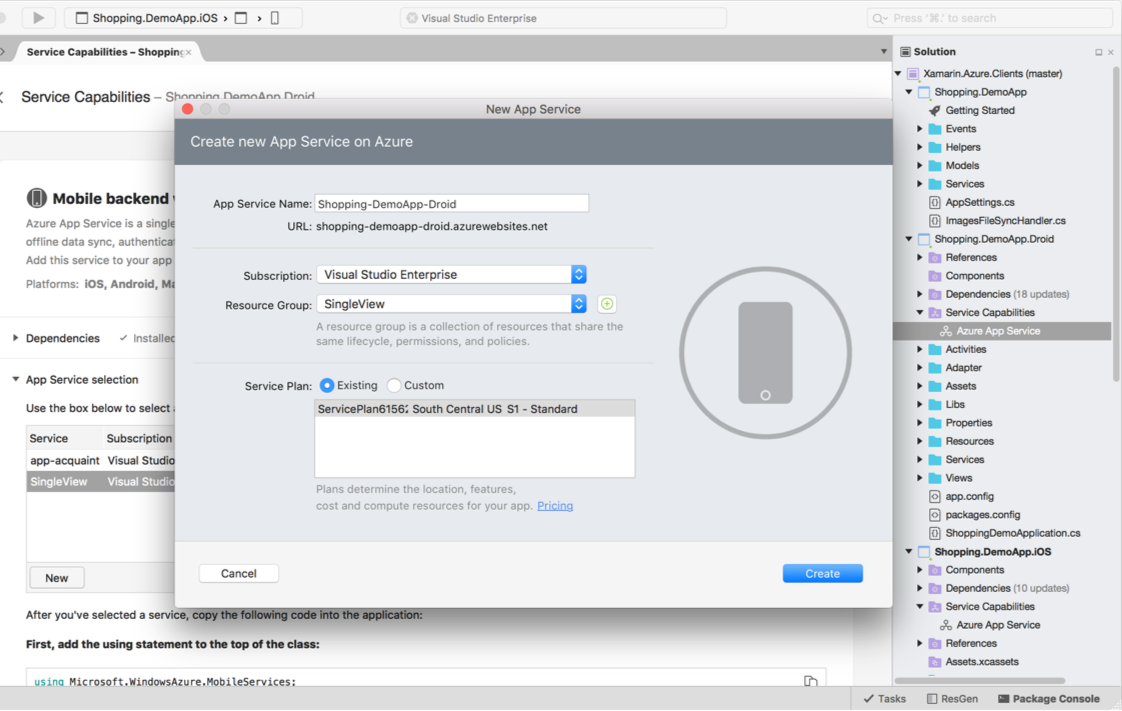Expand the Activities folder

click(920, 350)
